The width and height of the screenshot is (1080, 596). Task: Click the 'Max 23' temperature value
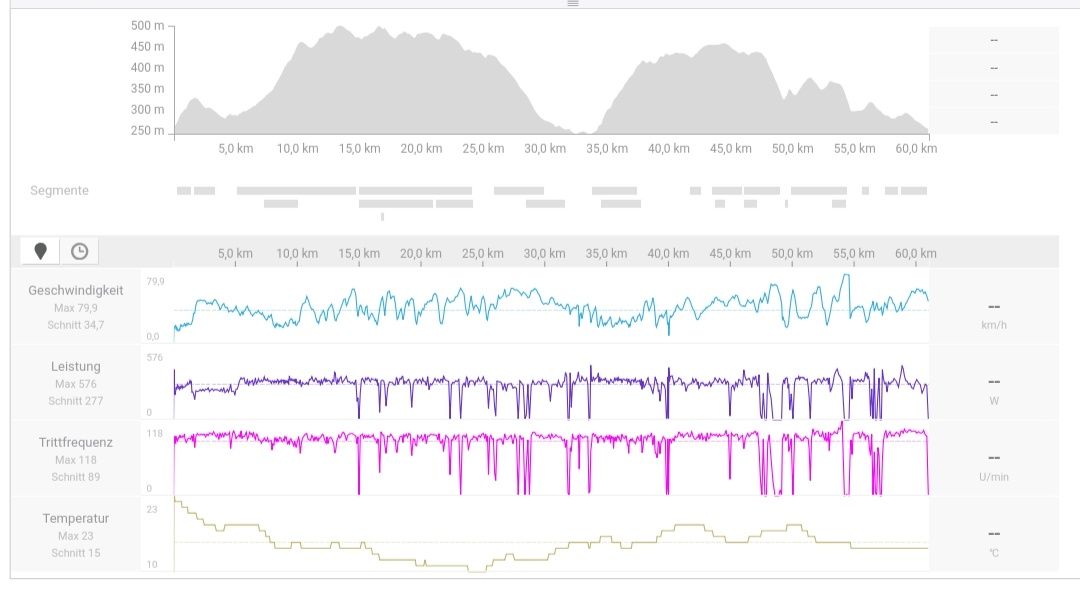76,535
